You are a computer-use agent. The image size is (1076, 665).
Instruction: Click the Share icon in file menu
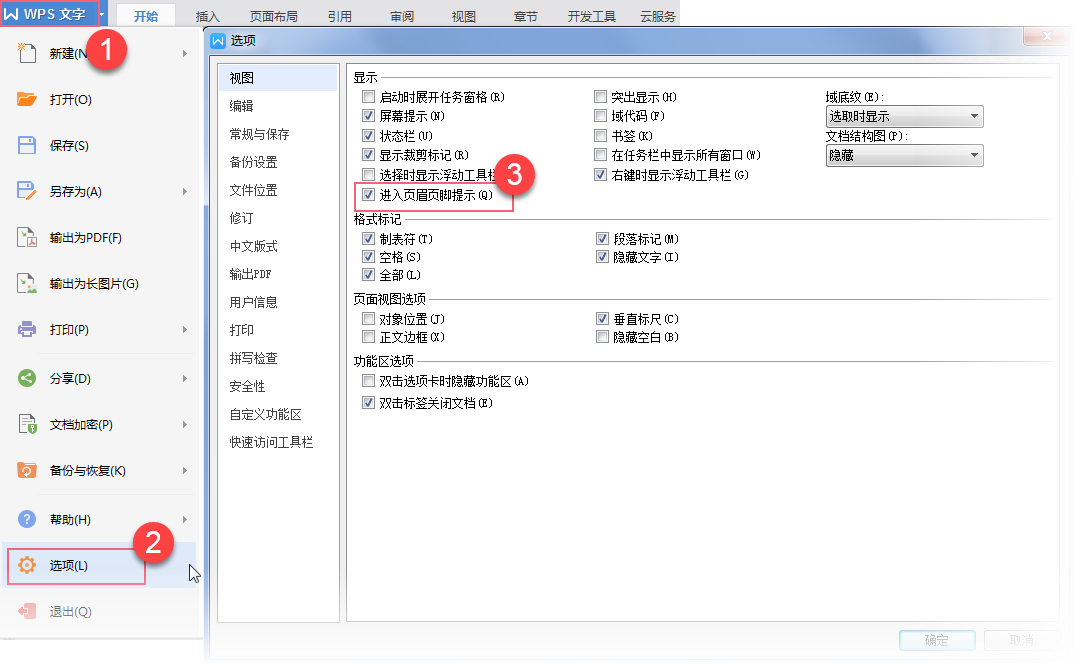point(27,378)
